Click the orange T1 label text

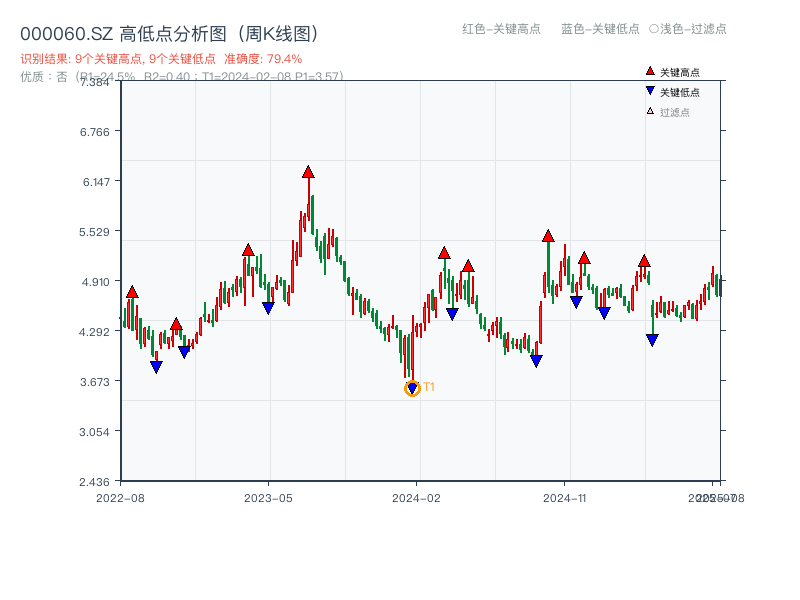point(429,387)
